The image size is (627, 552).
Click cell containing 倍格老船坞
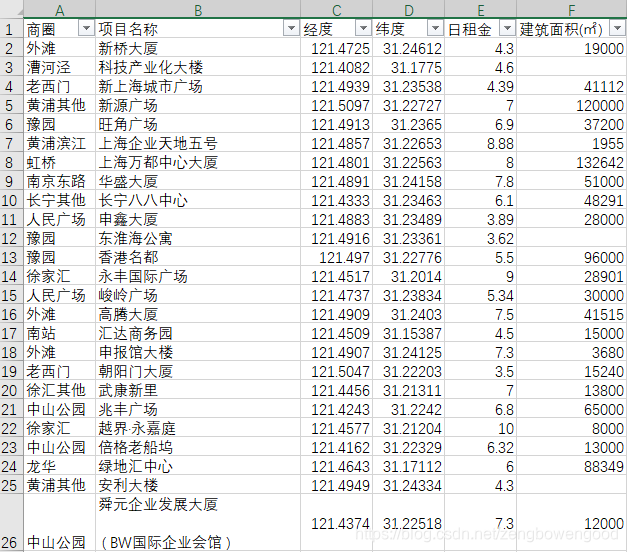click(x=198, y=447)
